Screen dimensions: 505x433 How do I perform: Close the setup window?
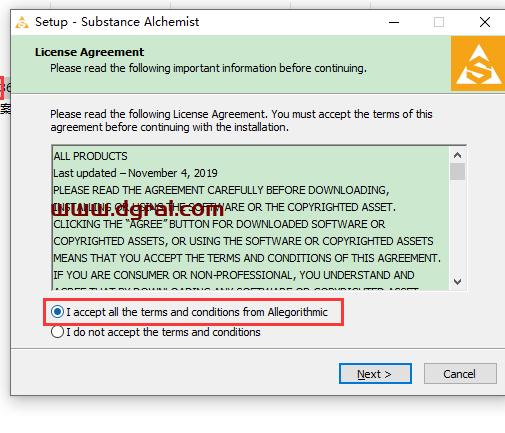pyautogui.click(x=485, y=22)
